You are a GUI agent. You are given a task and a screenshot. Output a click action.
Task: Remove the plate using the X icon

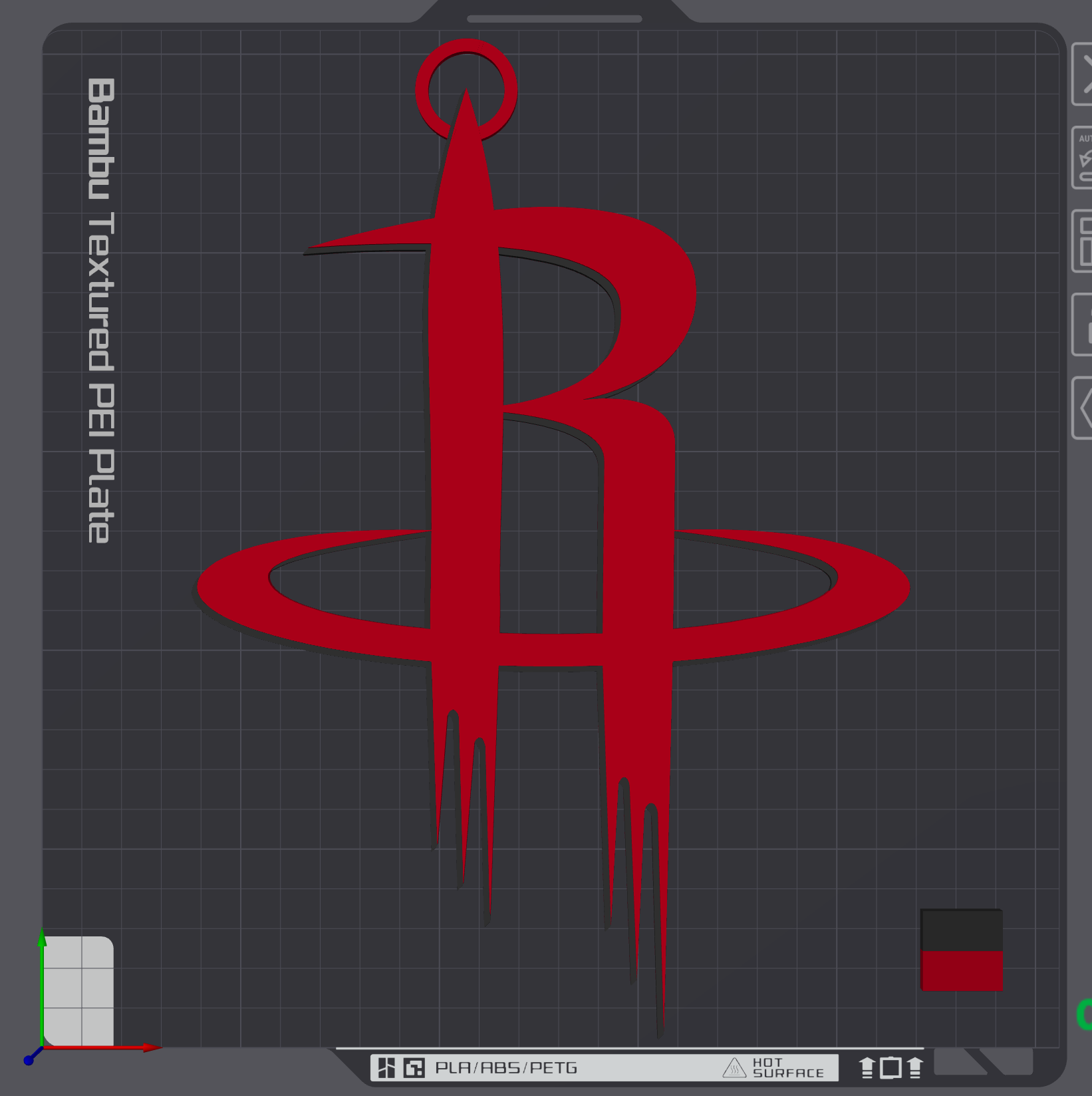click(1083, 74)
